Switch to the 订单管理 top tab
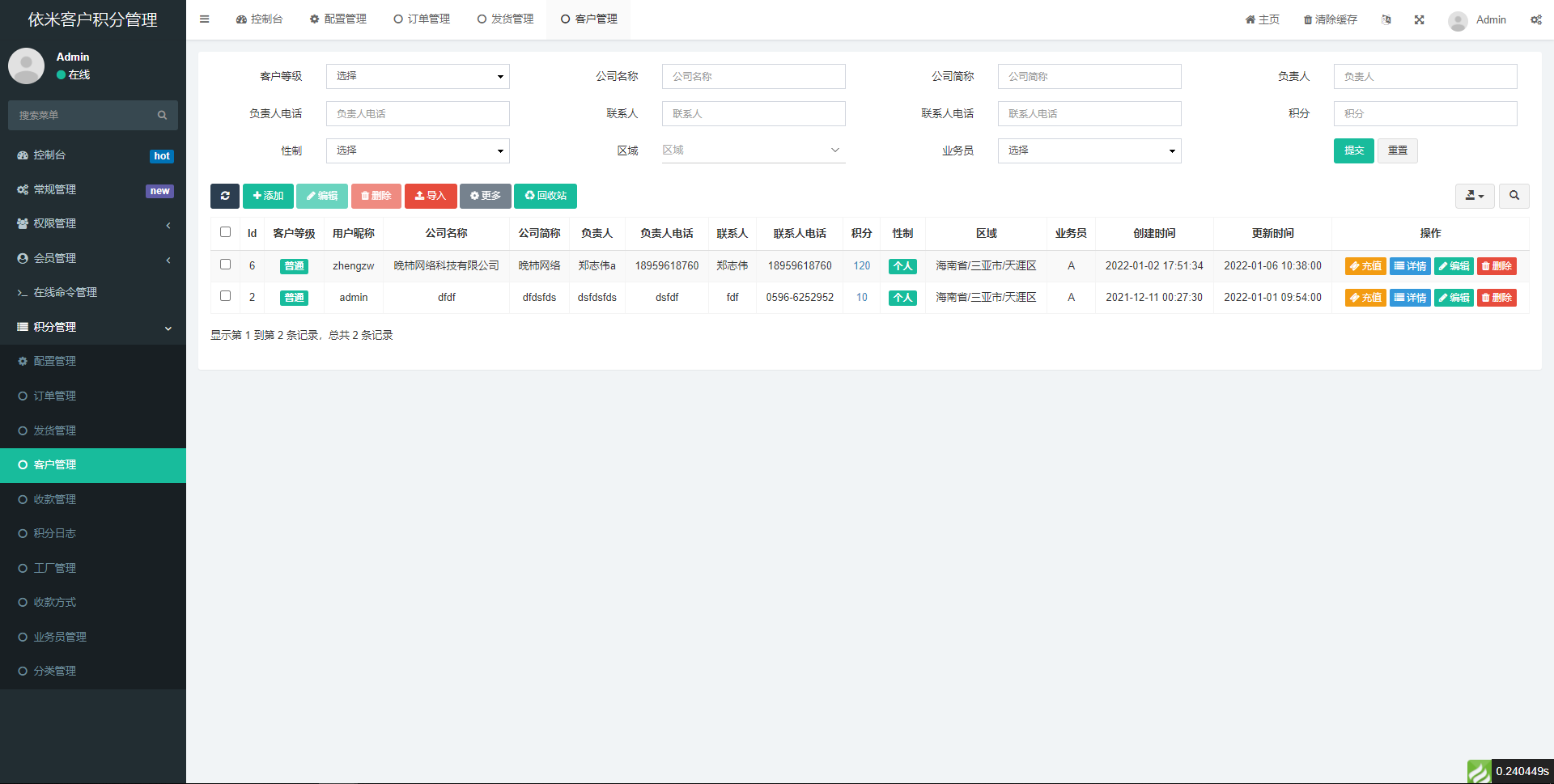 pyautogui.click(x=422, y=19)
